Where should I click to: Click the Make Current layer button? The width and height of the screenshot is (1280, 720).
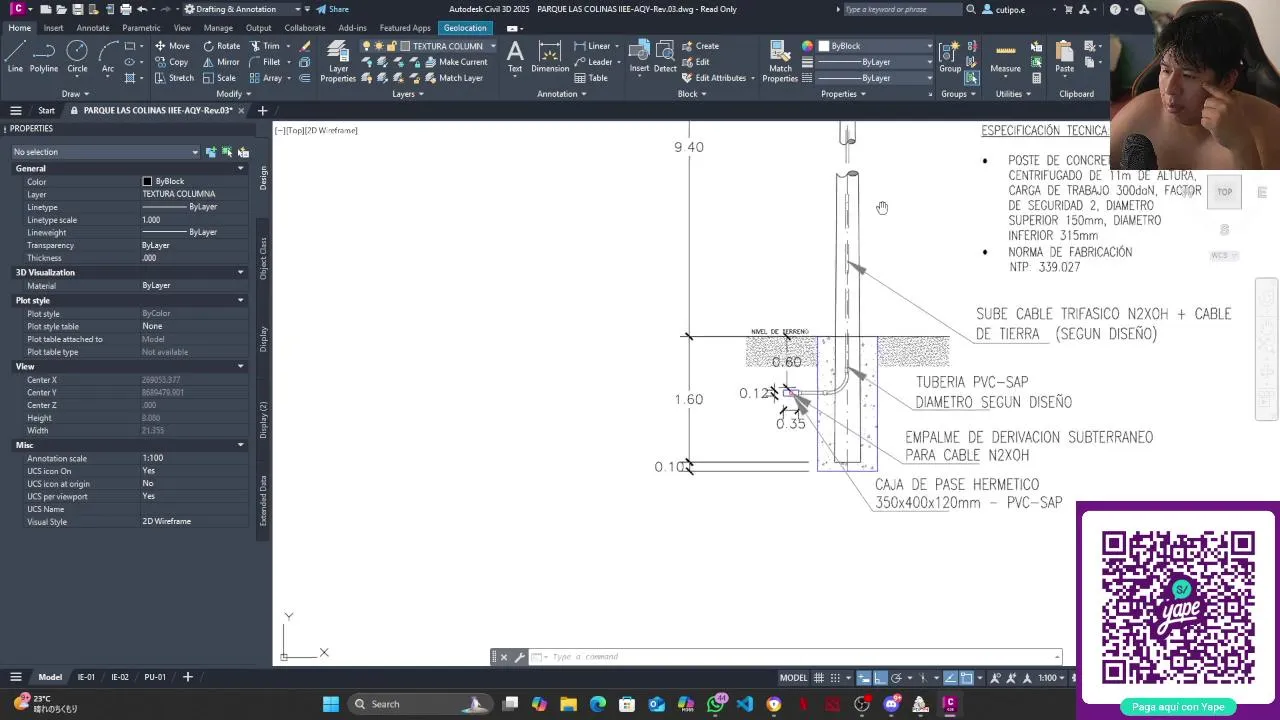456,62
